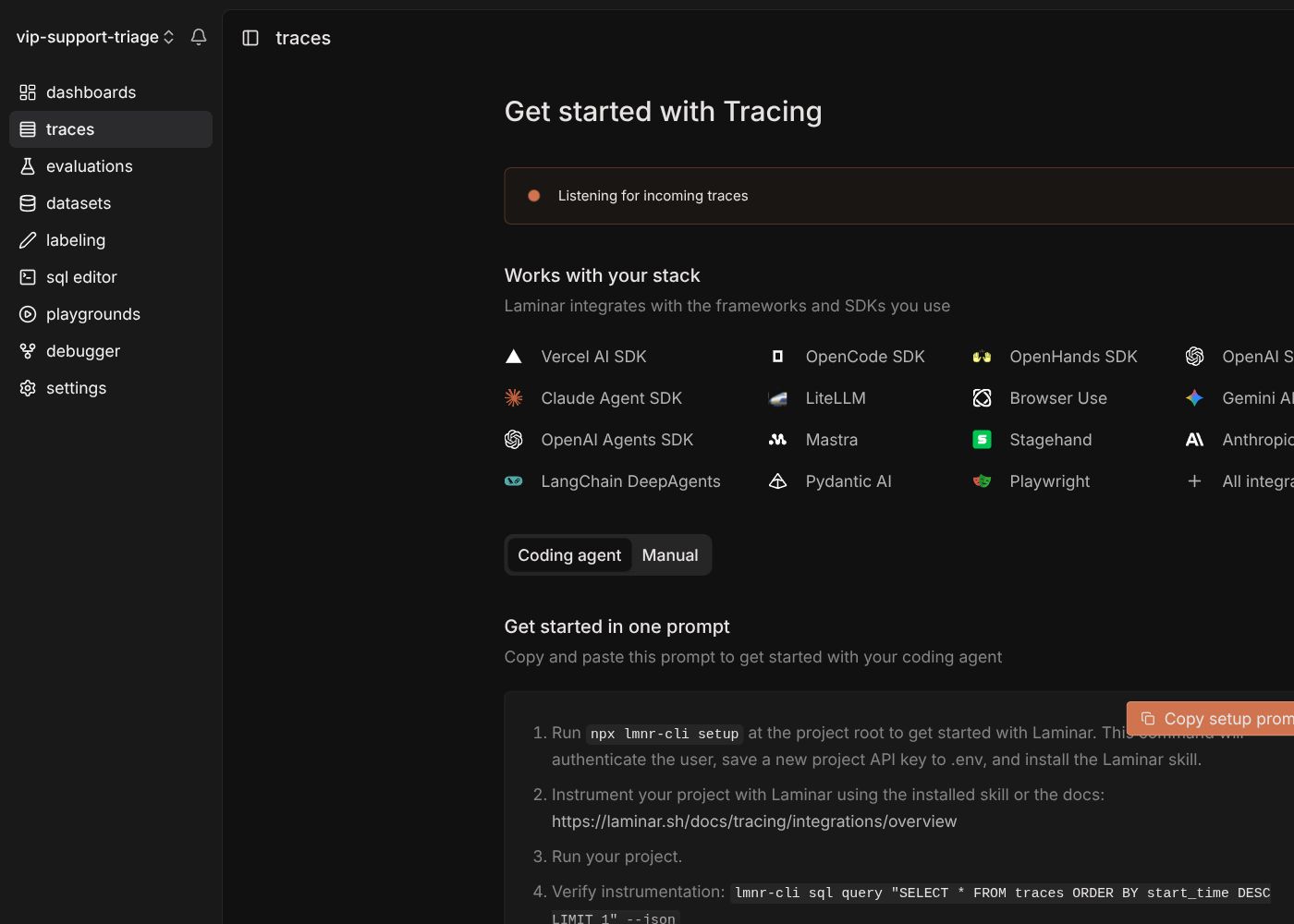Click the Claude Agent SDK starburst icon
This screenshot has width=1294, height=924.
click(514, 398)
